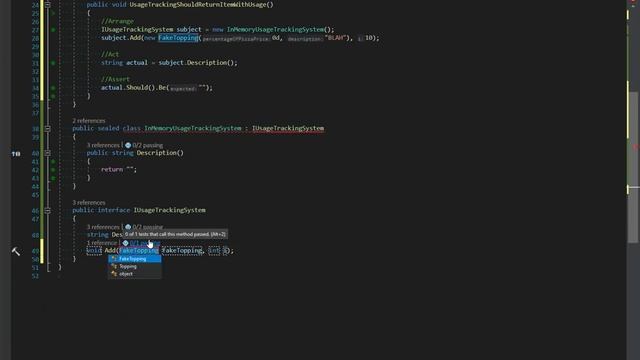The width and height of the screenshot is (640, 360).
Task: Click the implemented-interface margin icon at line 40
Action: (16, 154)
